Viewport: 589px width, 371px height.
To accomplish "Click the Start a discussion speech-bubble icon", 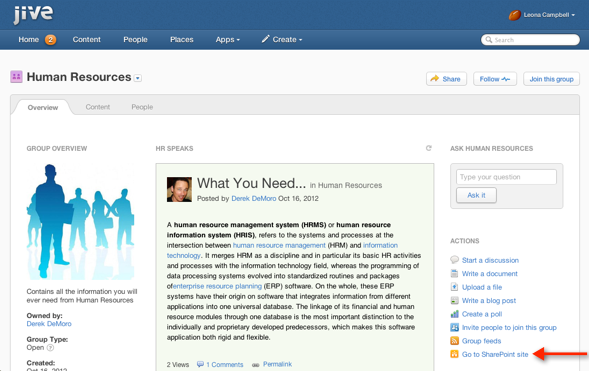I will pos(454,259).
